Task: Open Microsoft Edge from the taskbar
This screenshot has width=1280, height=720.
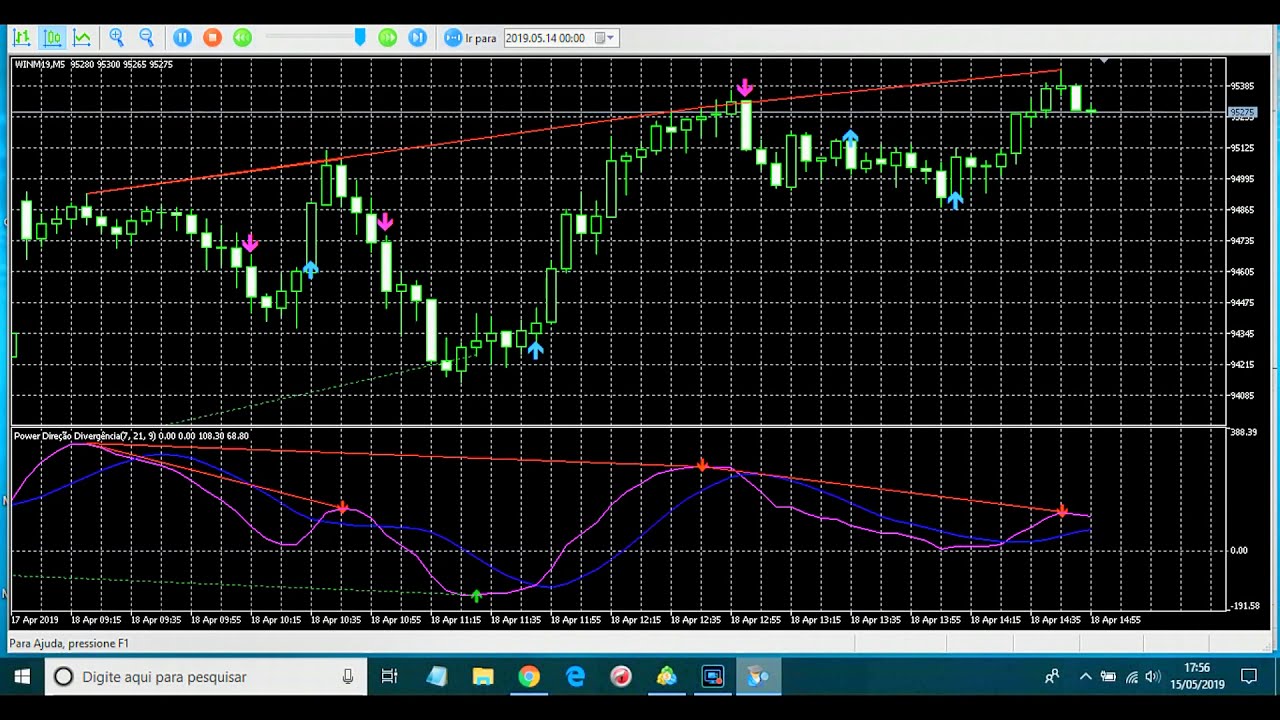Action: [x=575, y=677]
